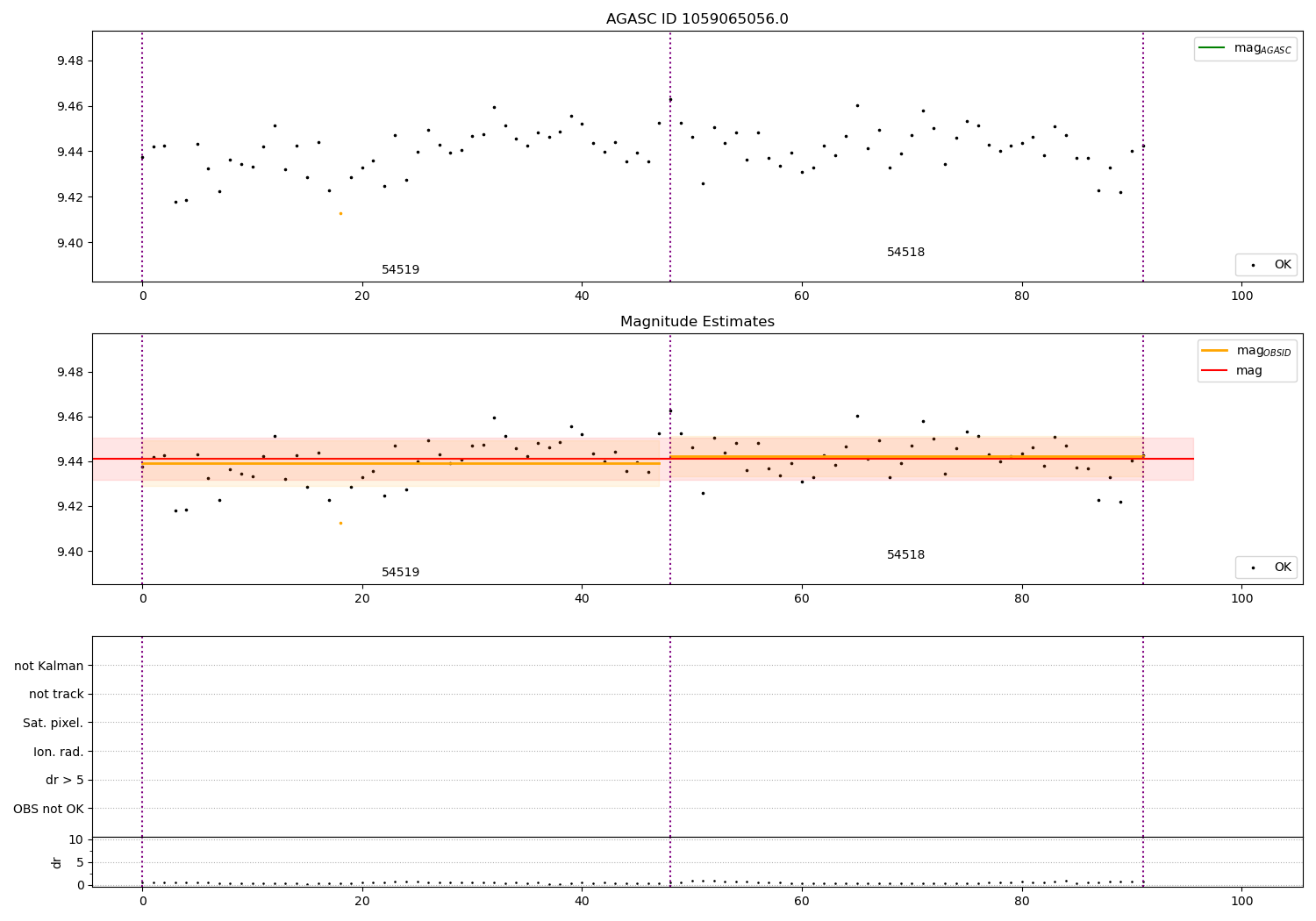Click the '54518' label in the top plot
Image resolution: width=1316 pixels, height=921 pixels.
coord(905,253)
